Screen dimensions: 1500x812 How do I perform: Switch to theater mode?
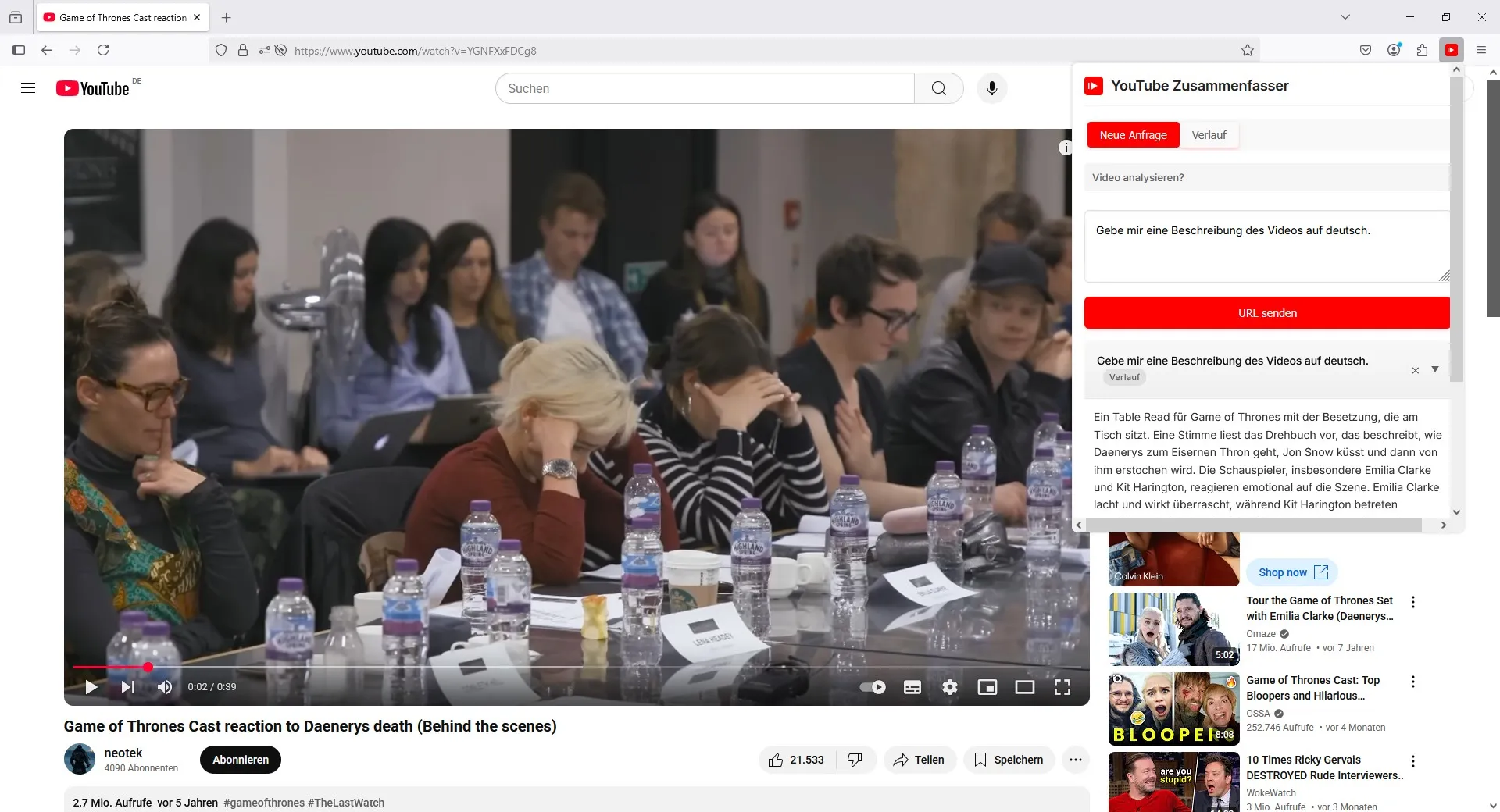click(1025, 687)
